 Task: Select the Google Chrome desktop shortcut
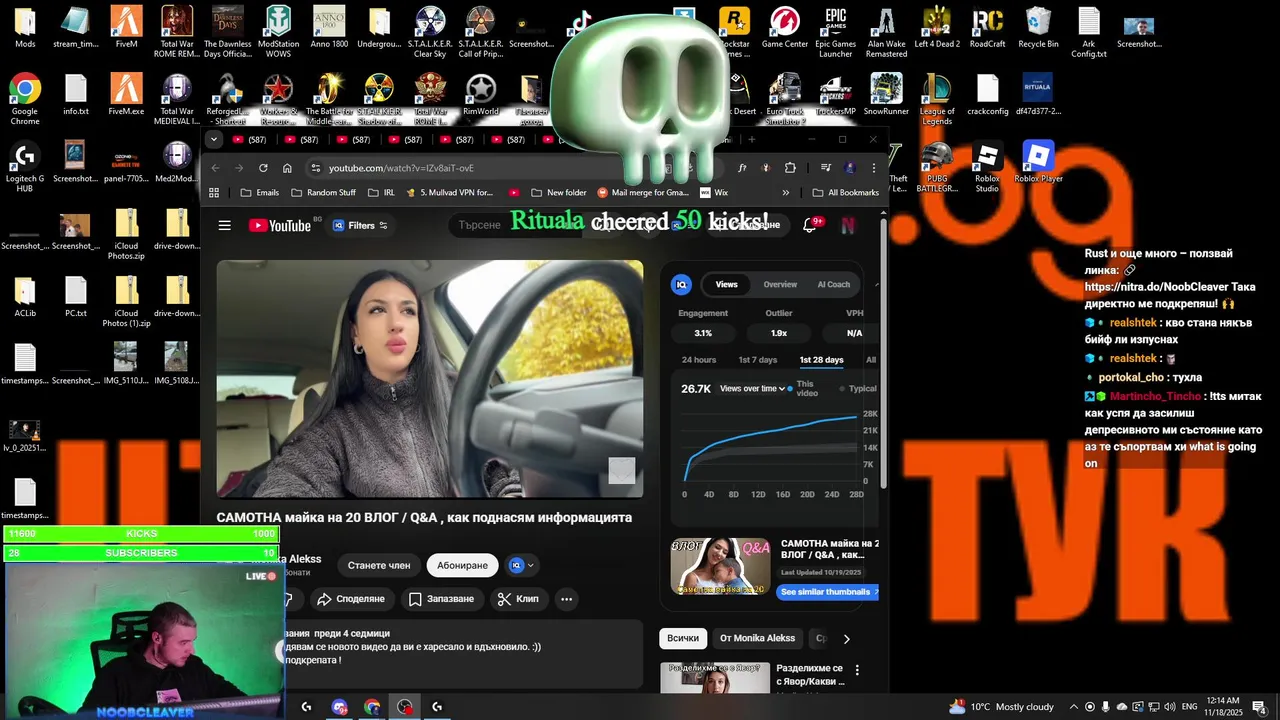click(25, 99)
